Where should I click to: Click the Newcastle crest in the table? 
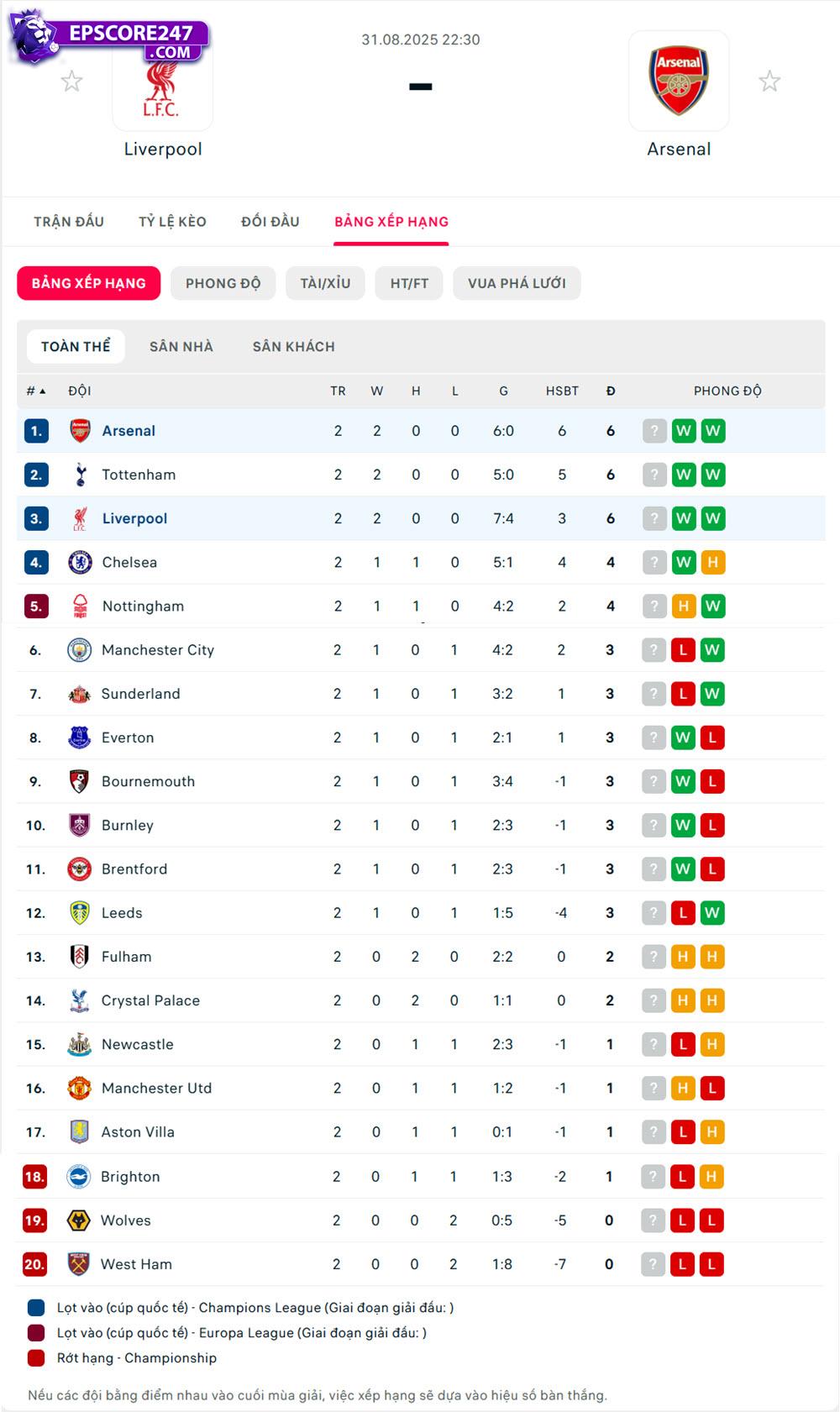79,1044
